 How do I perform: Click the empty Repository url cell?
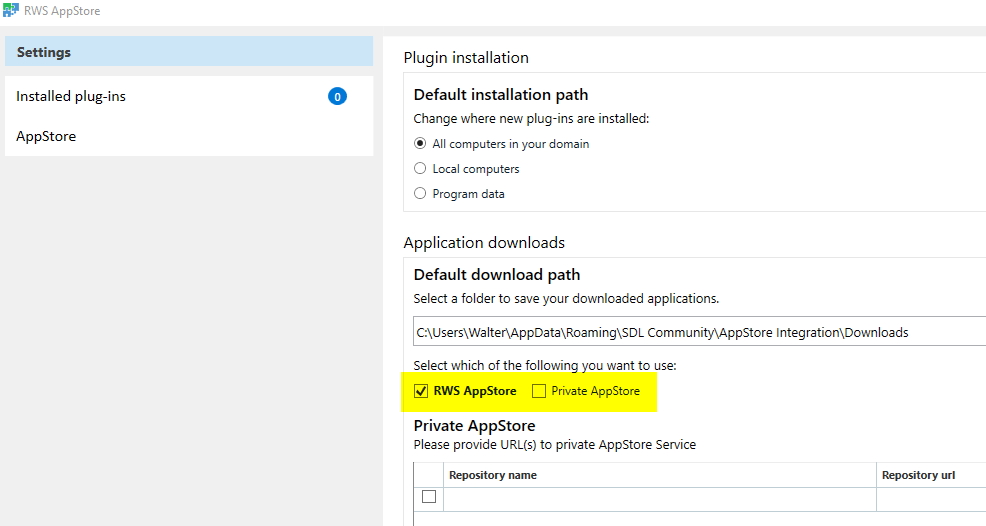pos(931,499)
